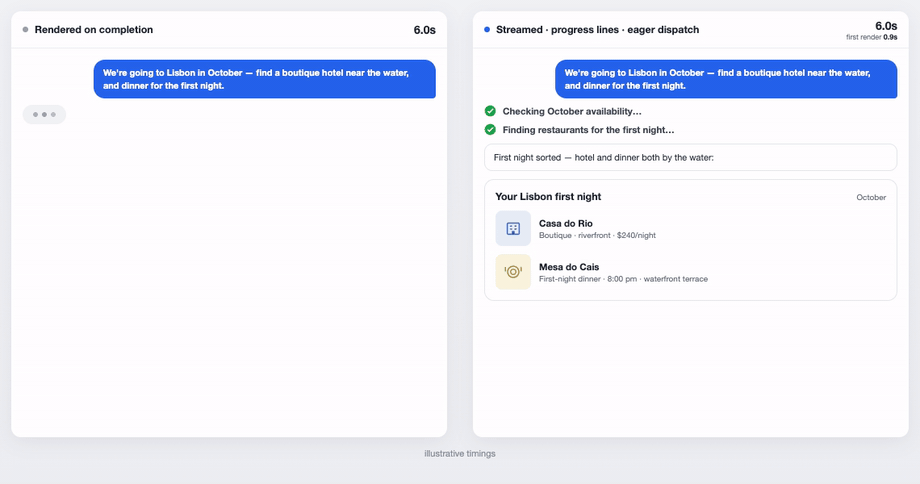
Task: Click the blue user message in the left panel
Action: 265,79
